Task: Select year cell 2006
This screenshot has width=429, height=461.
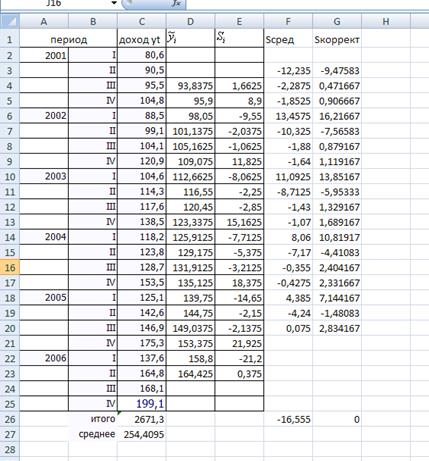Action: pos(44,358)
